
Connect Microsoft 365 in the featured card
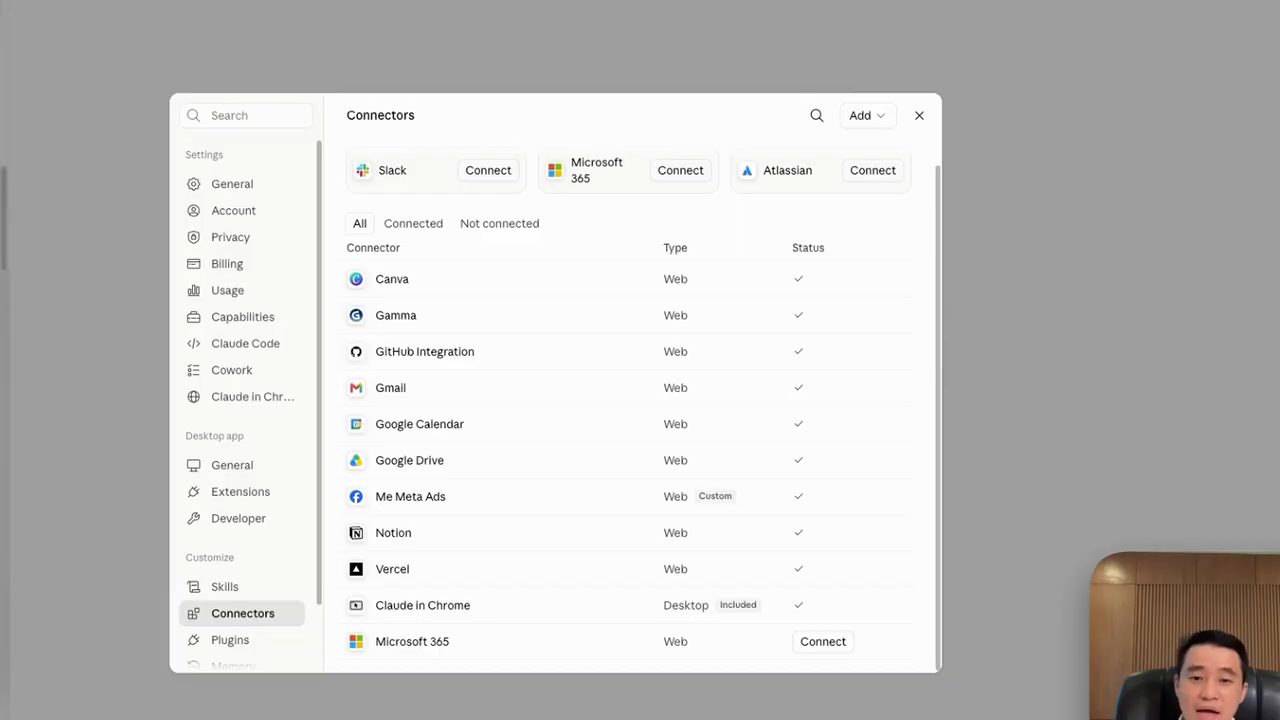[680, 170]
